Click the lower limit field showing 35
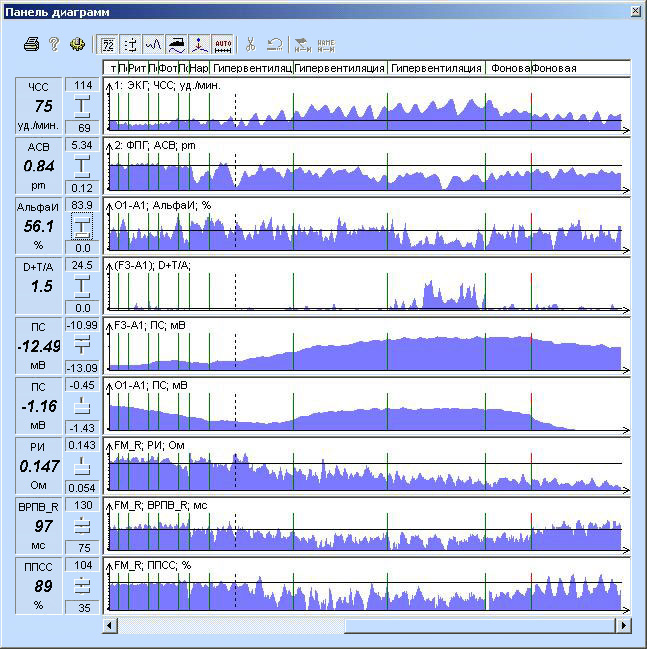This screenshot has height=649, width=647. coord(82,608)
